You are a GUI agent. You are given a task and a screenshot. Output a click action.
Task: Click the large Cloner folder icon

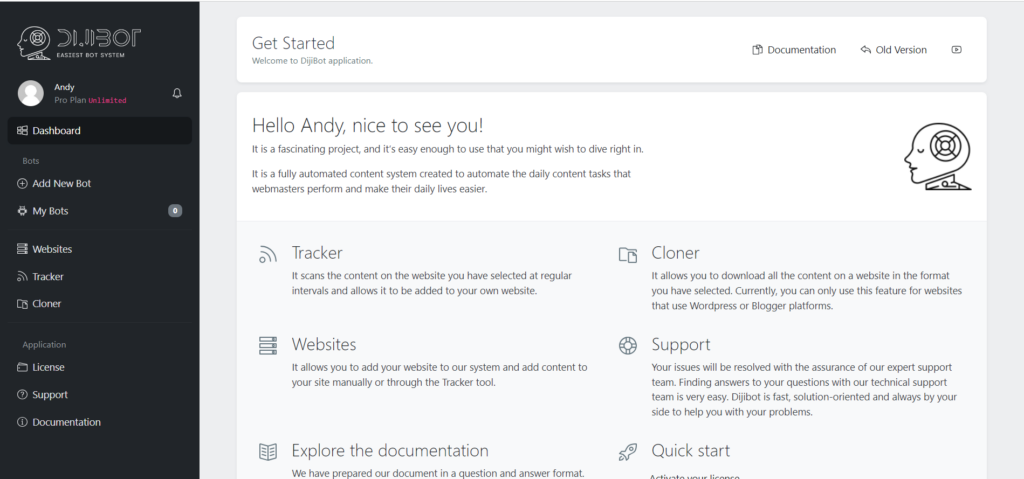tap(628, 255)
